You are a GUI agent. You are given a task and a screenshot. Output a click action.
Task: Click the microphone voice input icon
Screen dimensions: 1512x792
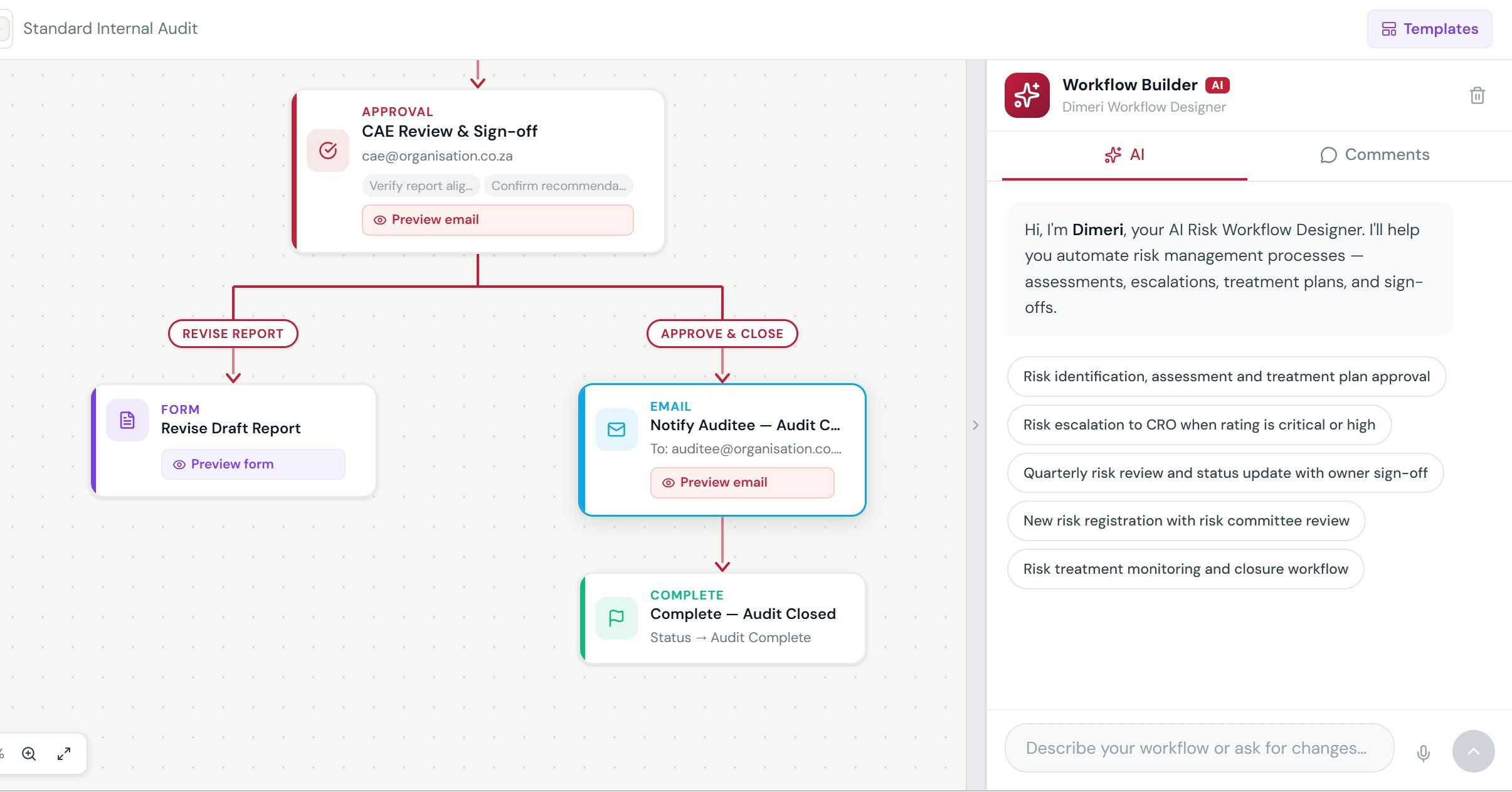tap(1423, 752)
